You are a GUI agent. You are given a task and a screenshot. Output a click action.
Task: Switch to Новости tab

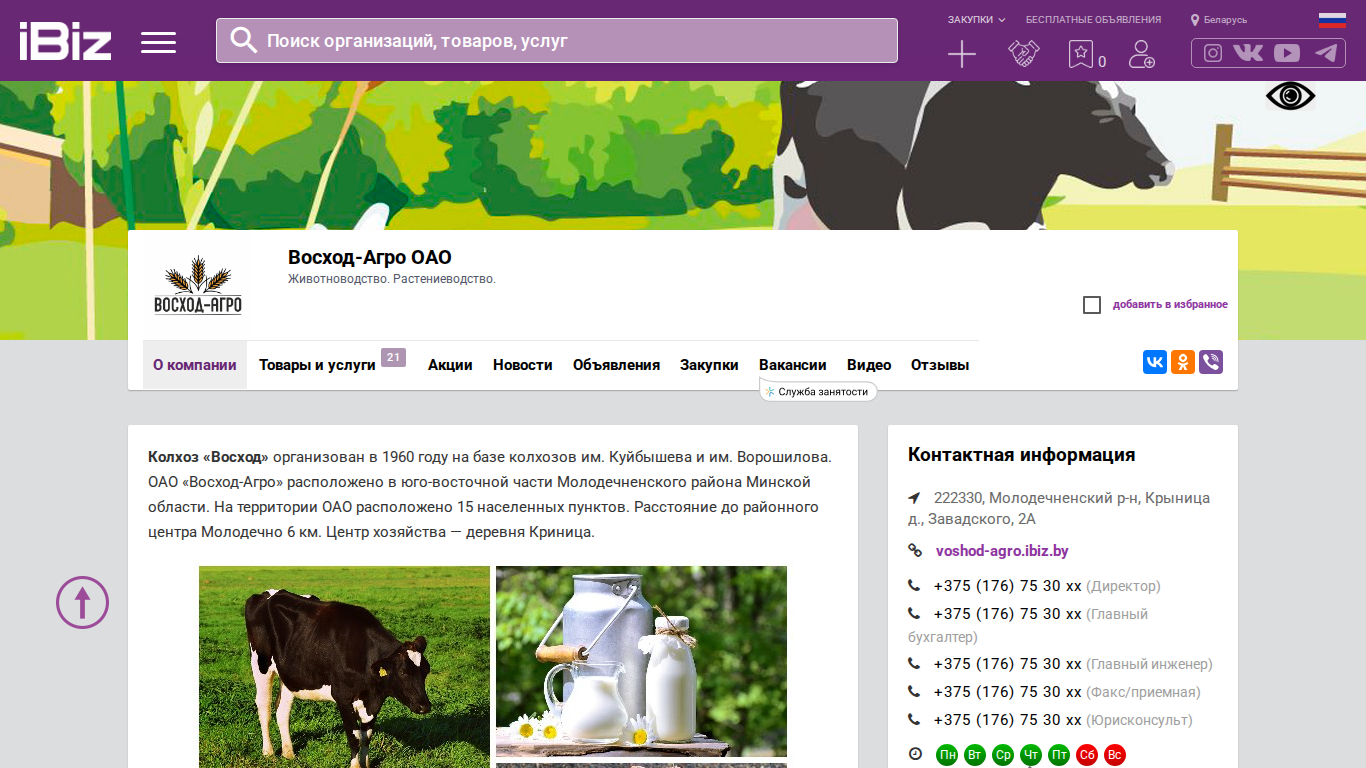(x=523, y=365)
